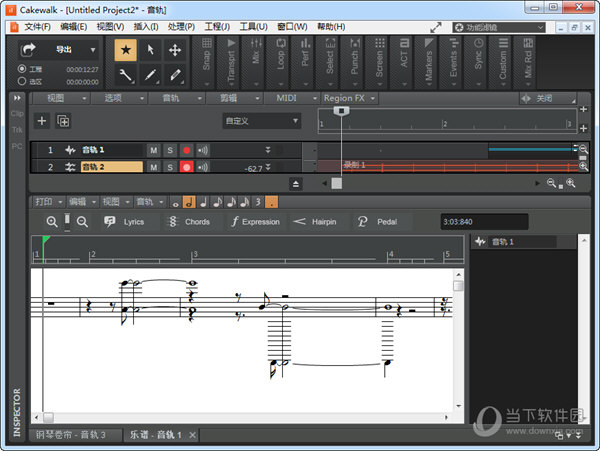Screen dimensions: 600x451
Task: Open the 编辑(E) menu
Action: pyautogui.click(x=73, y=27)
